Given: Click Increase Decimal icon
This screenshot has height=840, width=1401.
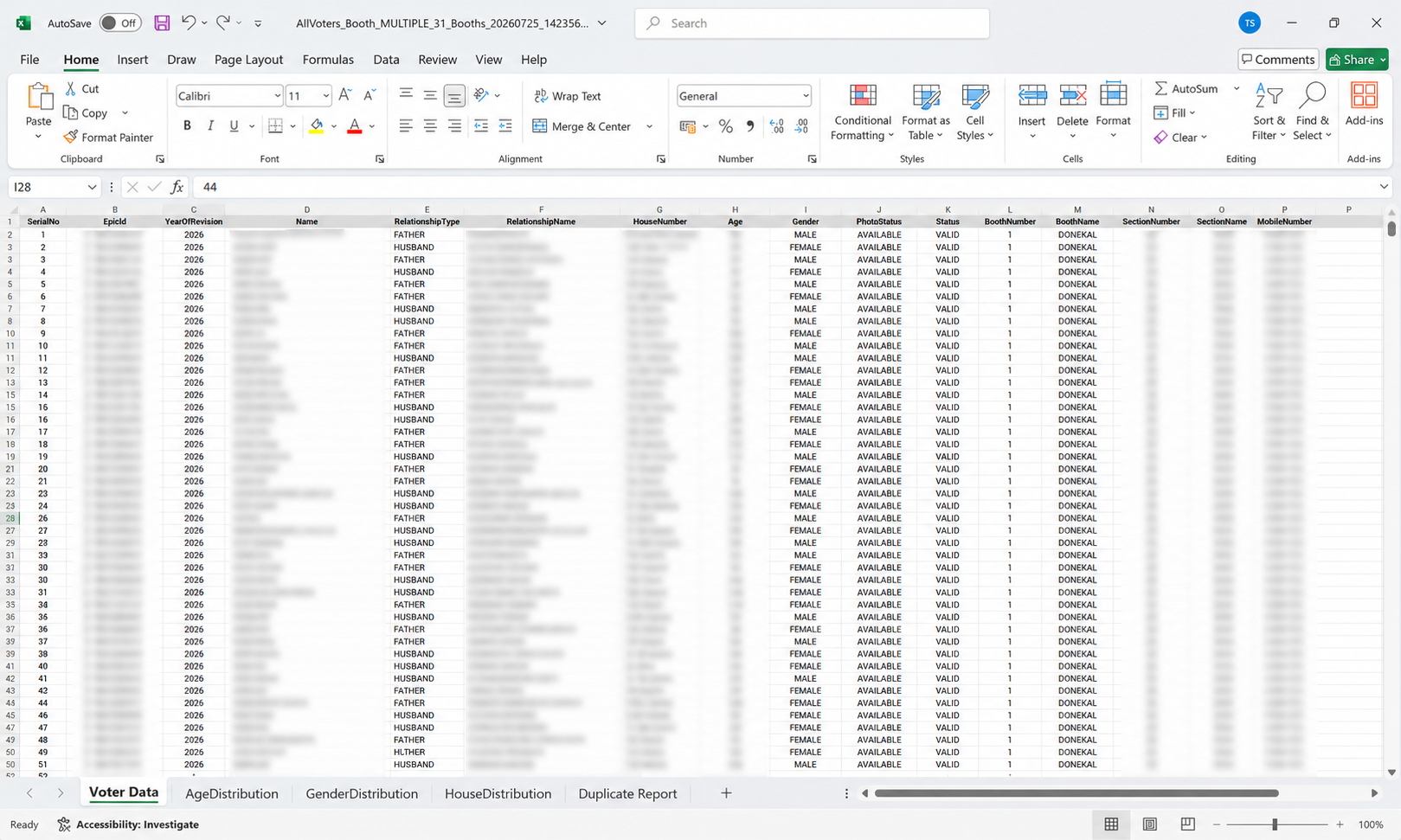Looking at the screenshot, I should coord(777,126).
